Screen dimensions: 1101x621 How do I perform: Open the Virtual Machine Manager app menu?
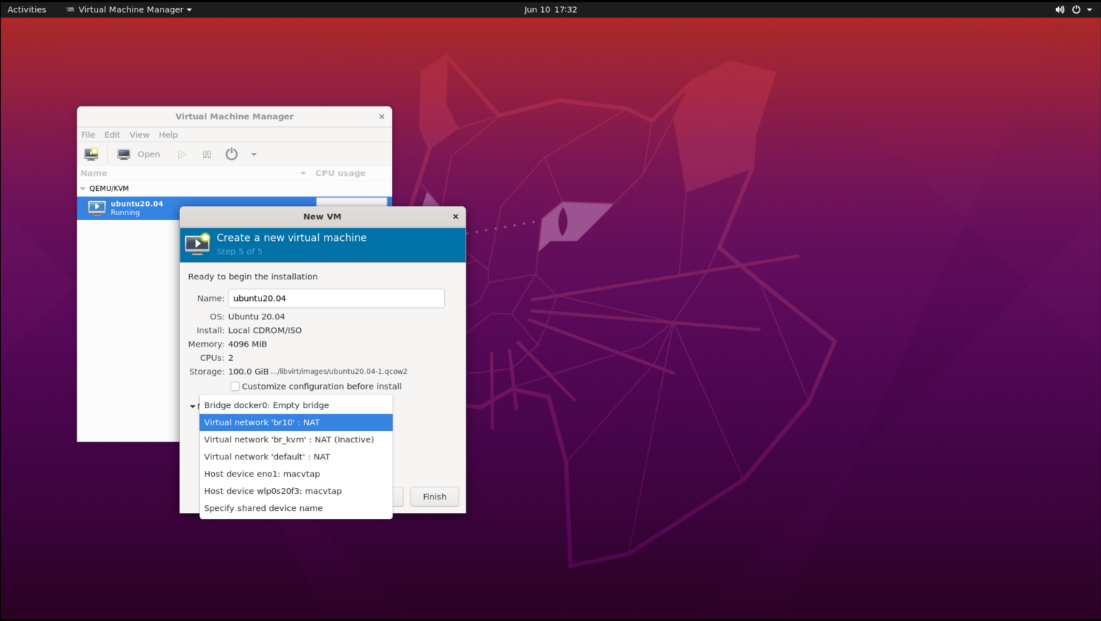(129, 9)
